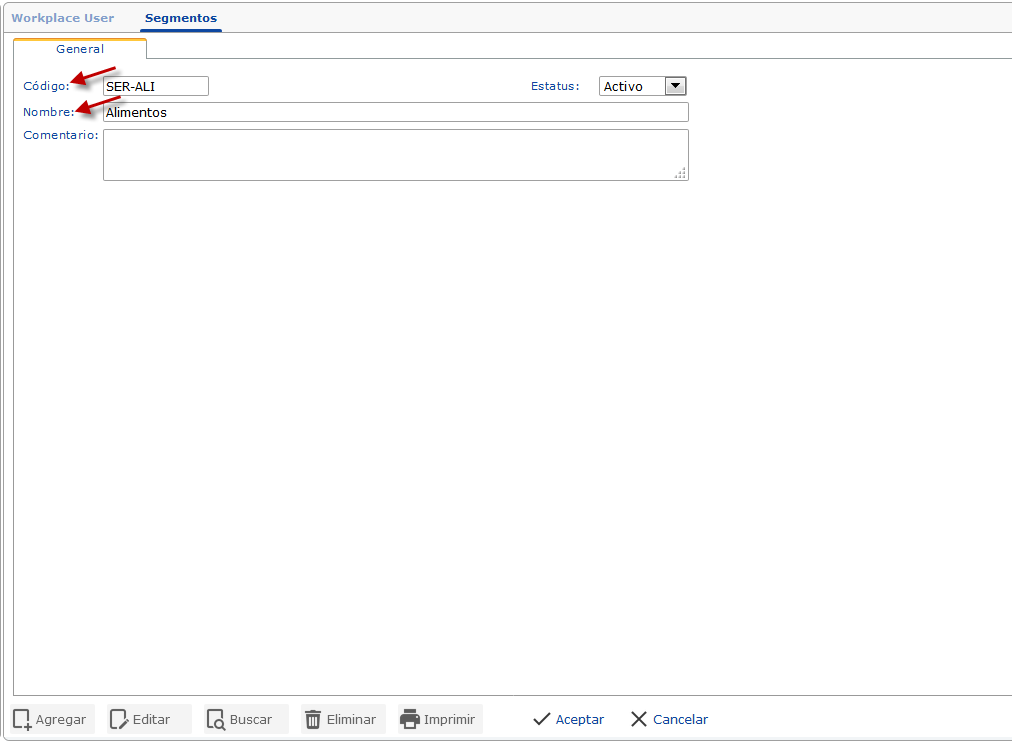1012x743 pixels.
Task: Click the Buscar button label
Action: (x=250, y=719)
